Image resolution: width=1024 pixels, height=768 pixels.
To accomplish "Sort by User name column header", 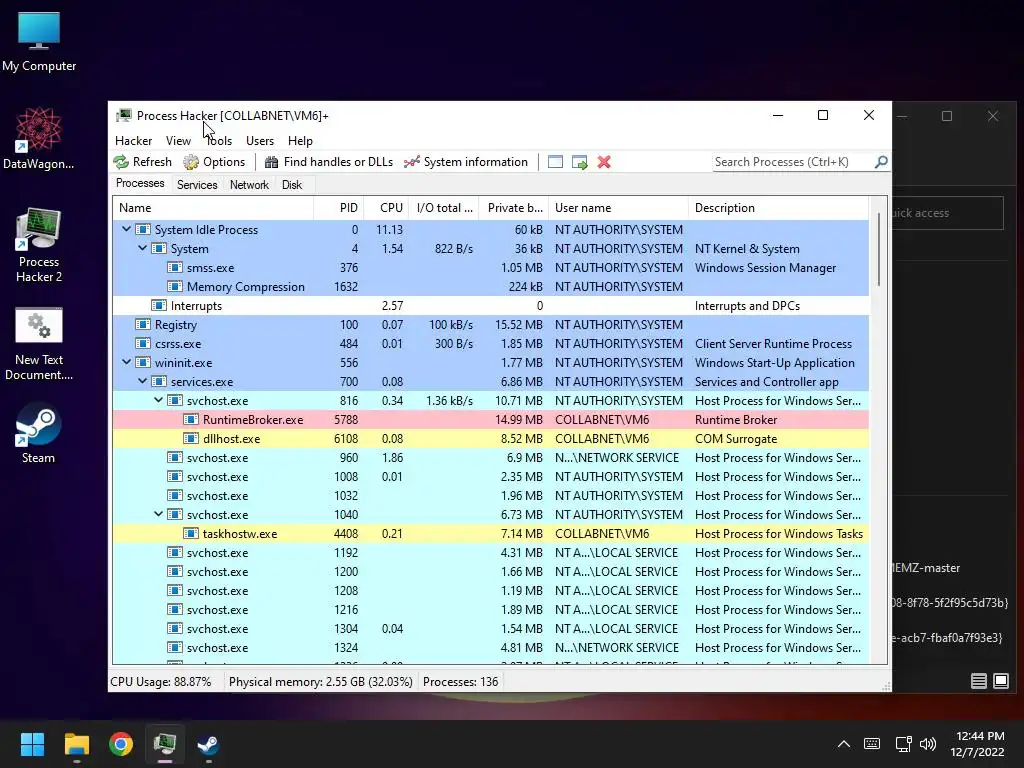I will point(618,208).
